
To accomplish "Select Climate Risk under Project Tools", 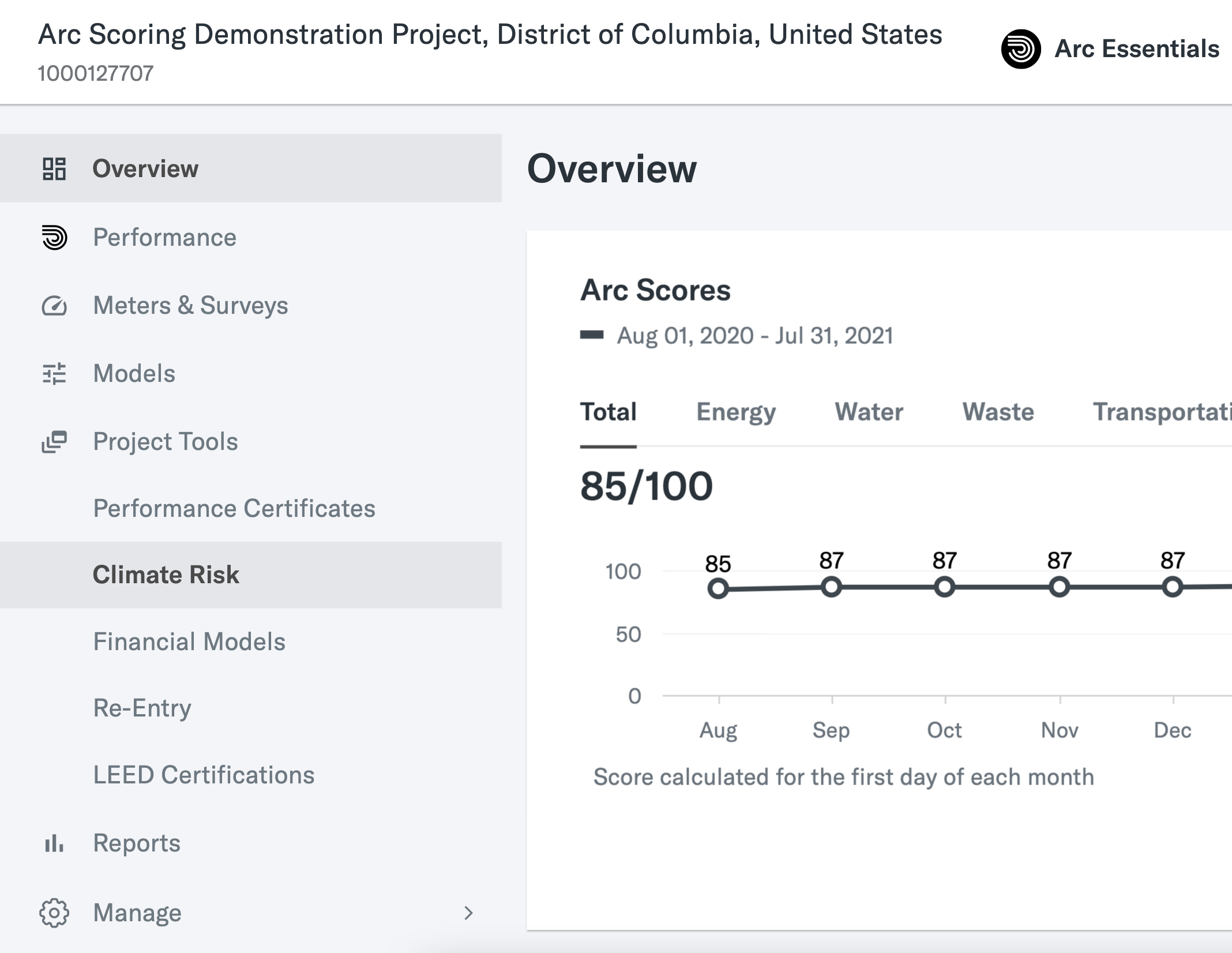I will point(251,575).
